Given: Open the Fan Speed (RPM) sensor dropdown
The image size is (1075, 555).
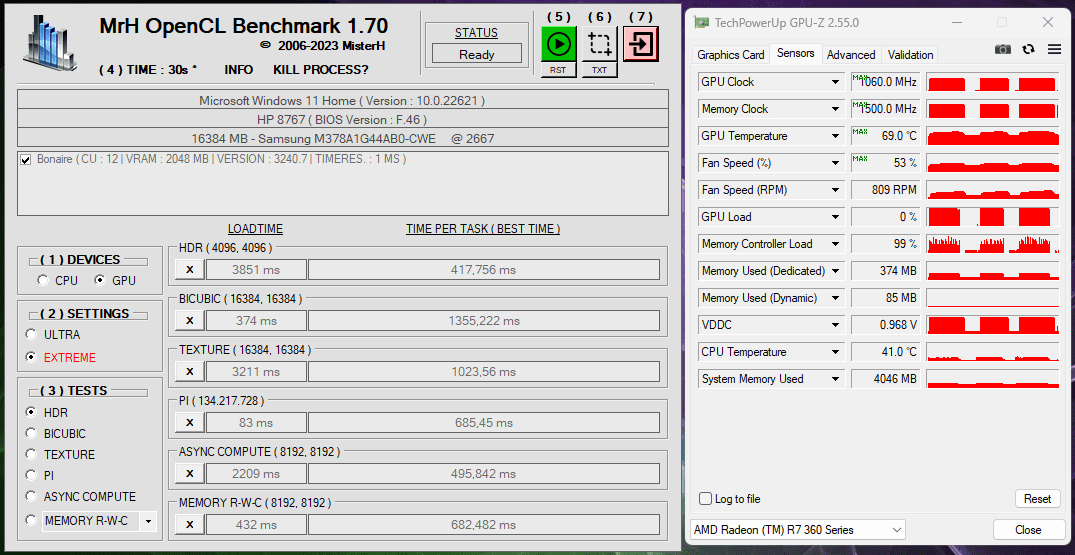Looking at the screenshot, I should coord(835,190).
